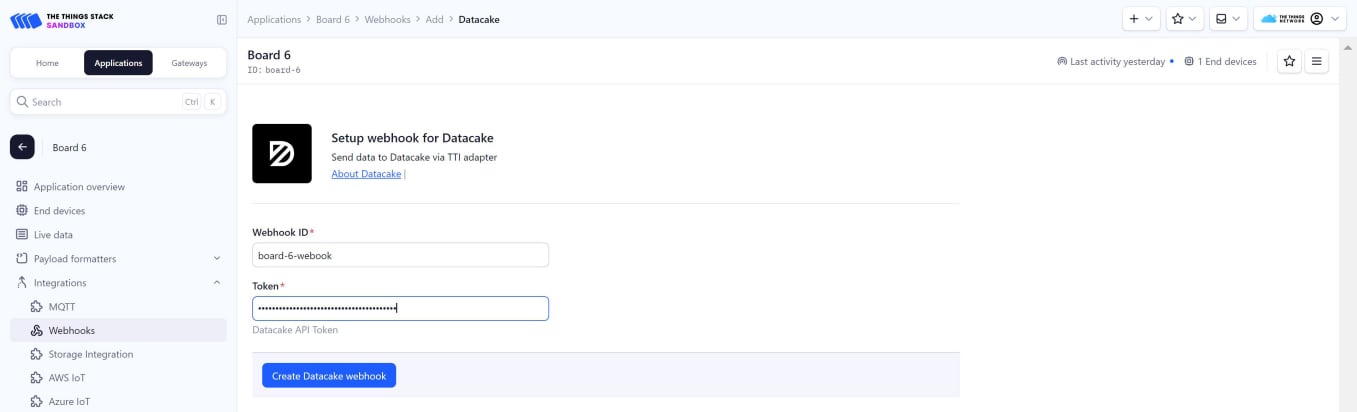Click the Datacake API Token hint
Image resolution: width=1357 pixels, height=412 pixels.
point(295,329)
